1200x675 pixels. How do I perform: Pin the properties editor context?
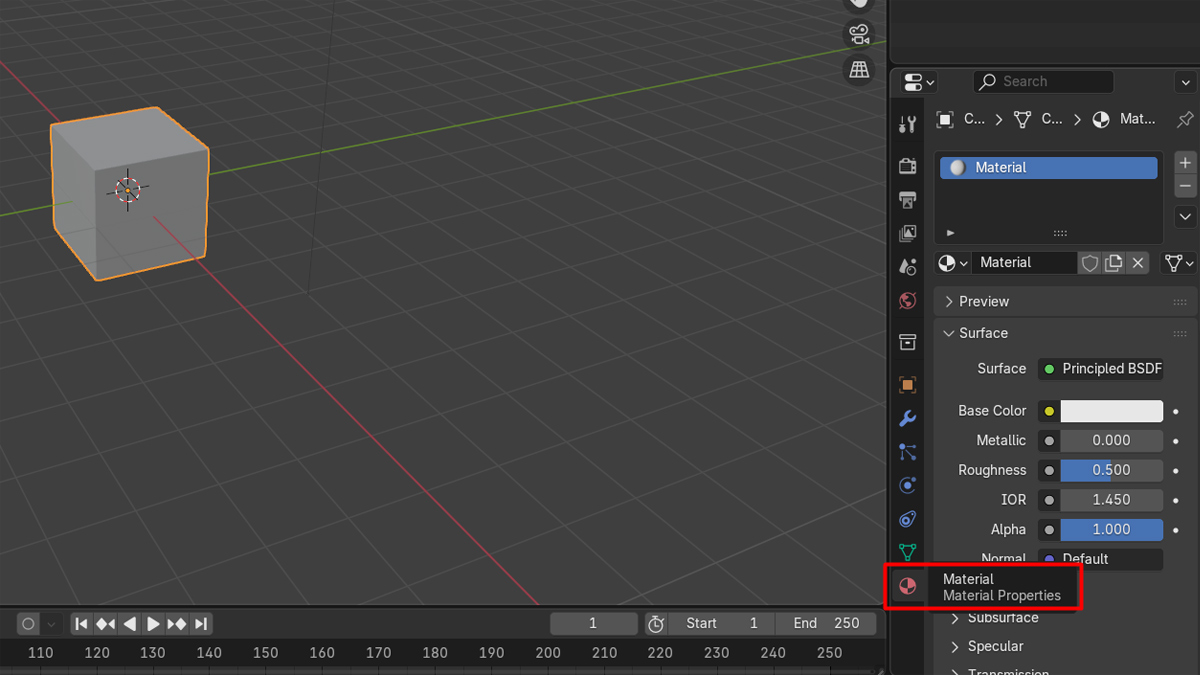tap(1185, 119)
